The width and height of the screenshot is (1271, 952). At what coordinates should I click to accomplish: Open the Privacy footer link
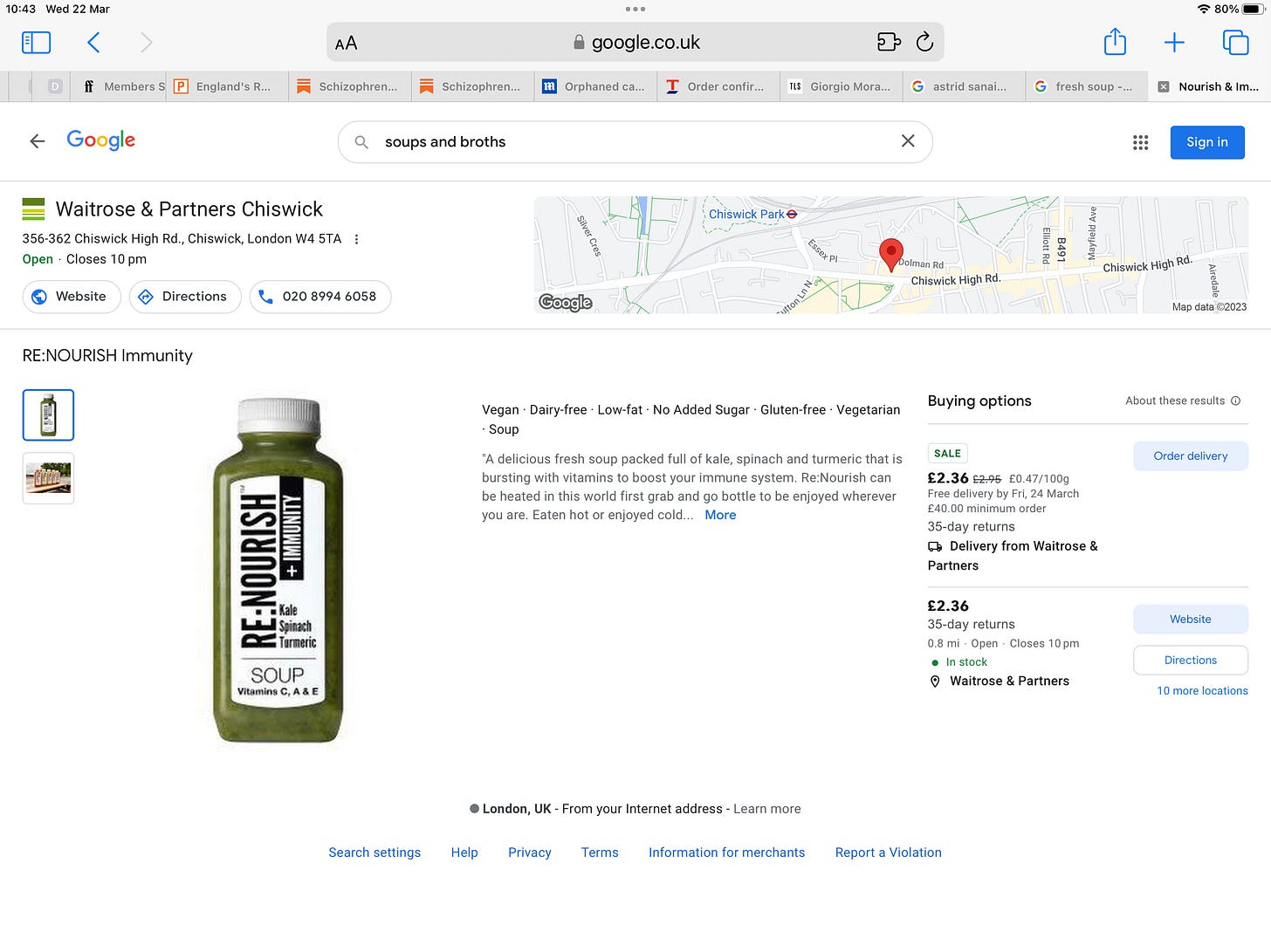tap(530, 853)
